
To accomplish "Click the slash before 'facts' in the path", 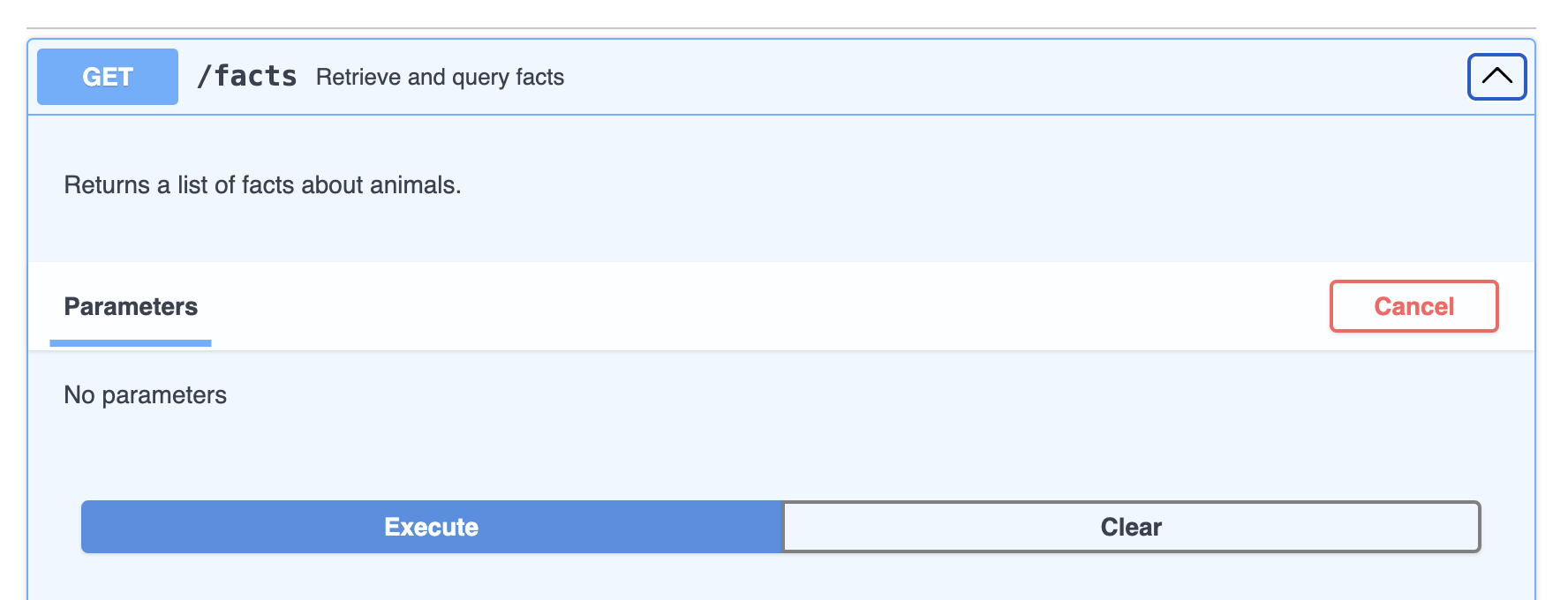I will pyautogui.click(x=204, y=77).
